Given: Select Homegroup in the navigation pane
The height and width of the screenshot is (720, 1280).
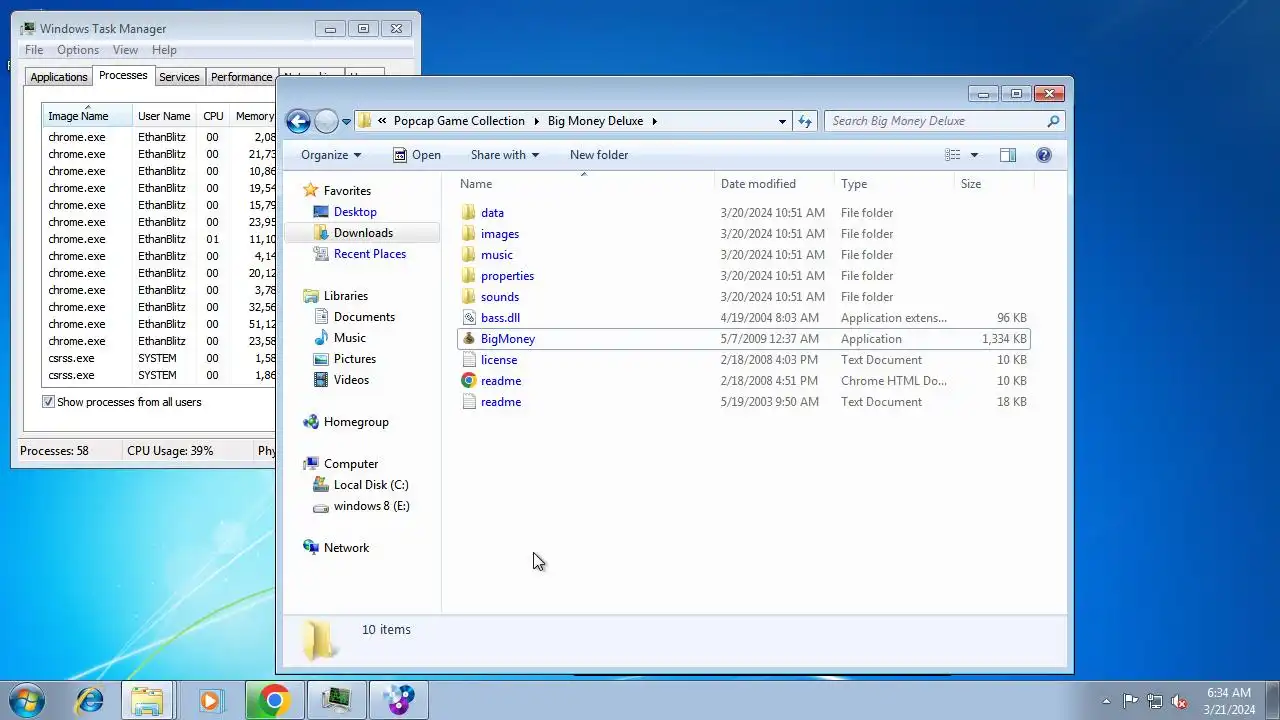Looking at the screenshot, I should click(356, 422).
